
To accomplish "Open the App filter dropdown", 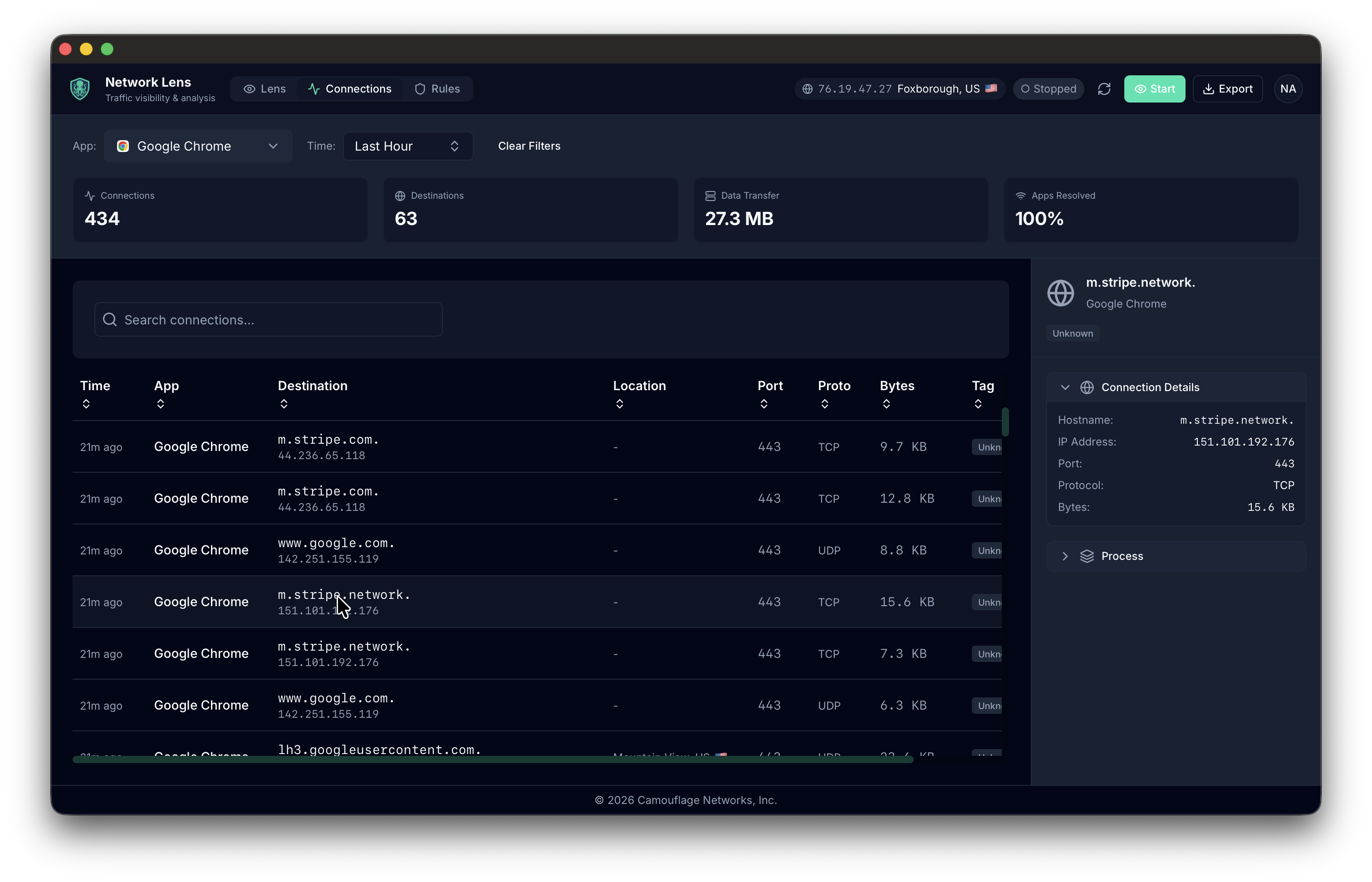I will [198, 146].
